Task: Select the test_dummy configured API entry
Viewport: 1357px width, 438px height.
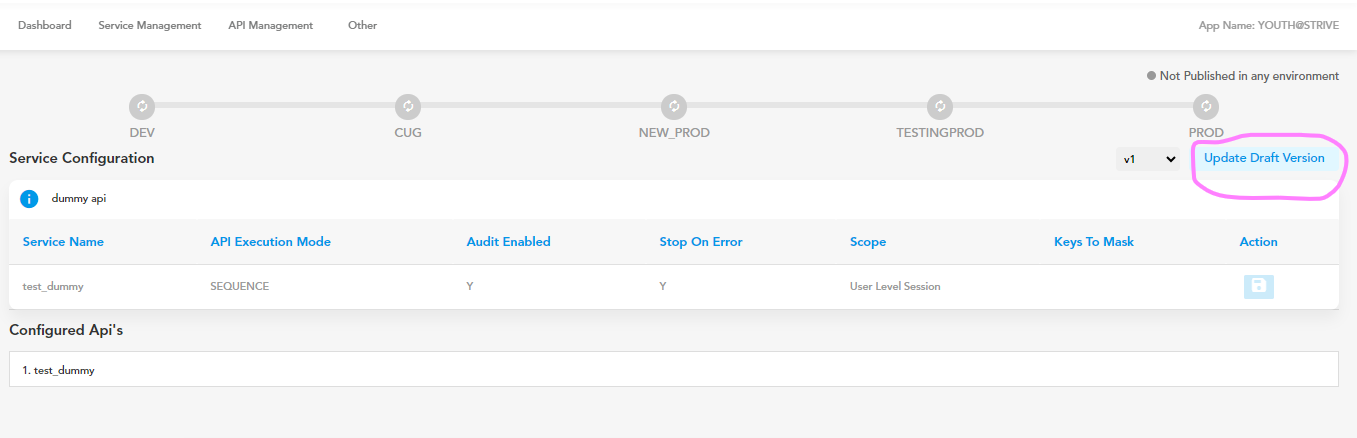Action: pos(673,369)
